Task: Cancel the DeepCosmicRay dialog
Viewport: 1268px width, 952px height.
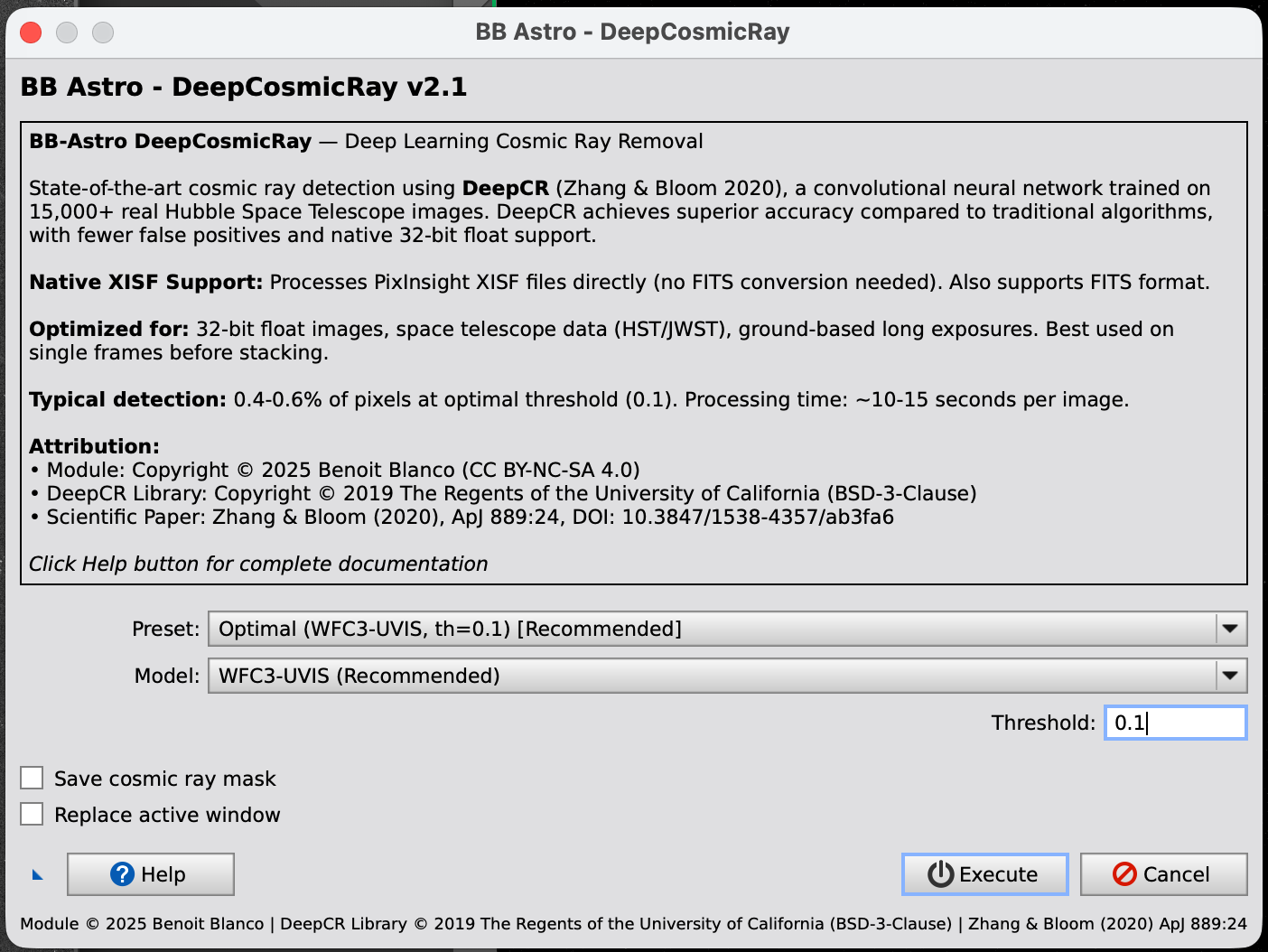Action: pyautogui.click(x=1164, y=874)
